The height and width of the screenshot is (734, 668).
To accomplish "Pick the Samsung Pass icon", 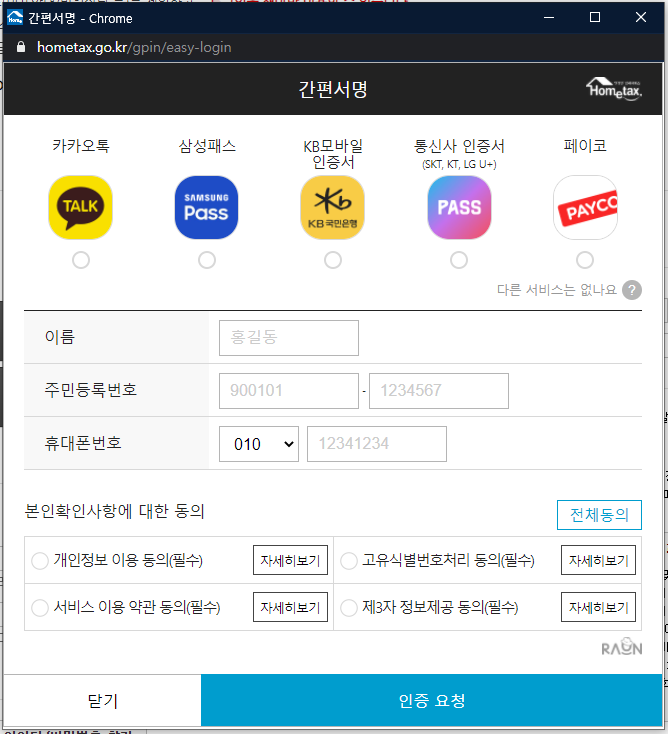I will 206,207.
